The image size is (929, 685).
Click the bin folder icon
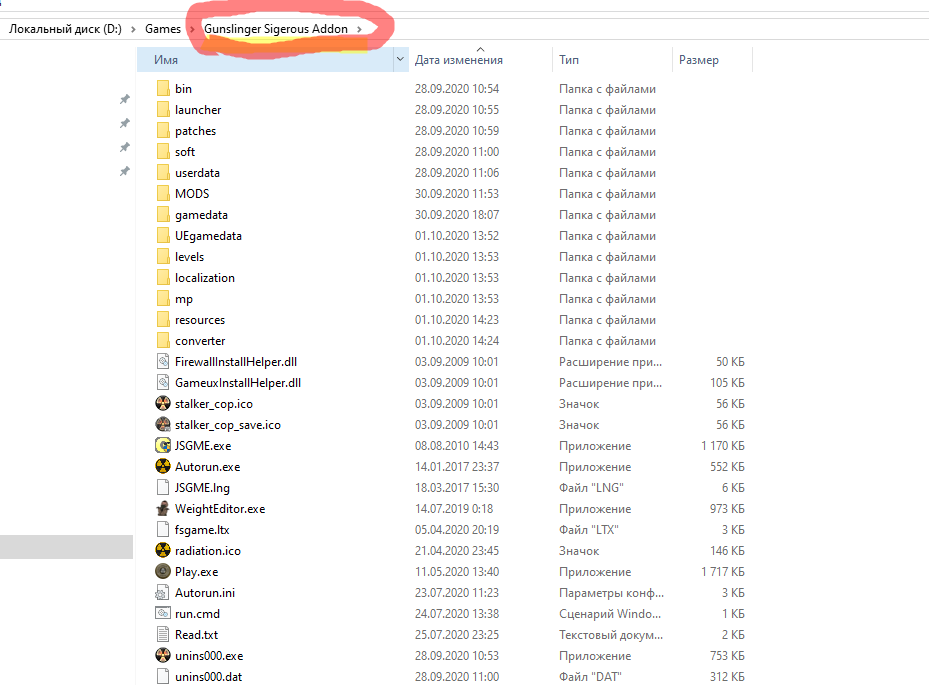(x=163, y=89)
